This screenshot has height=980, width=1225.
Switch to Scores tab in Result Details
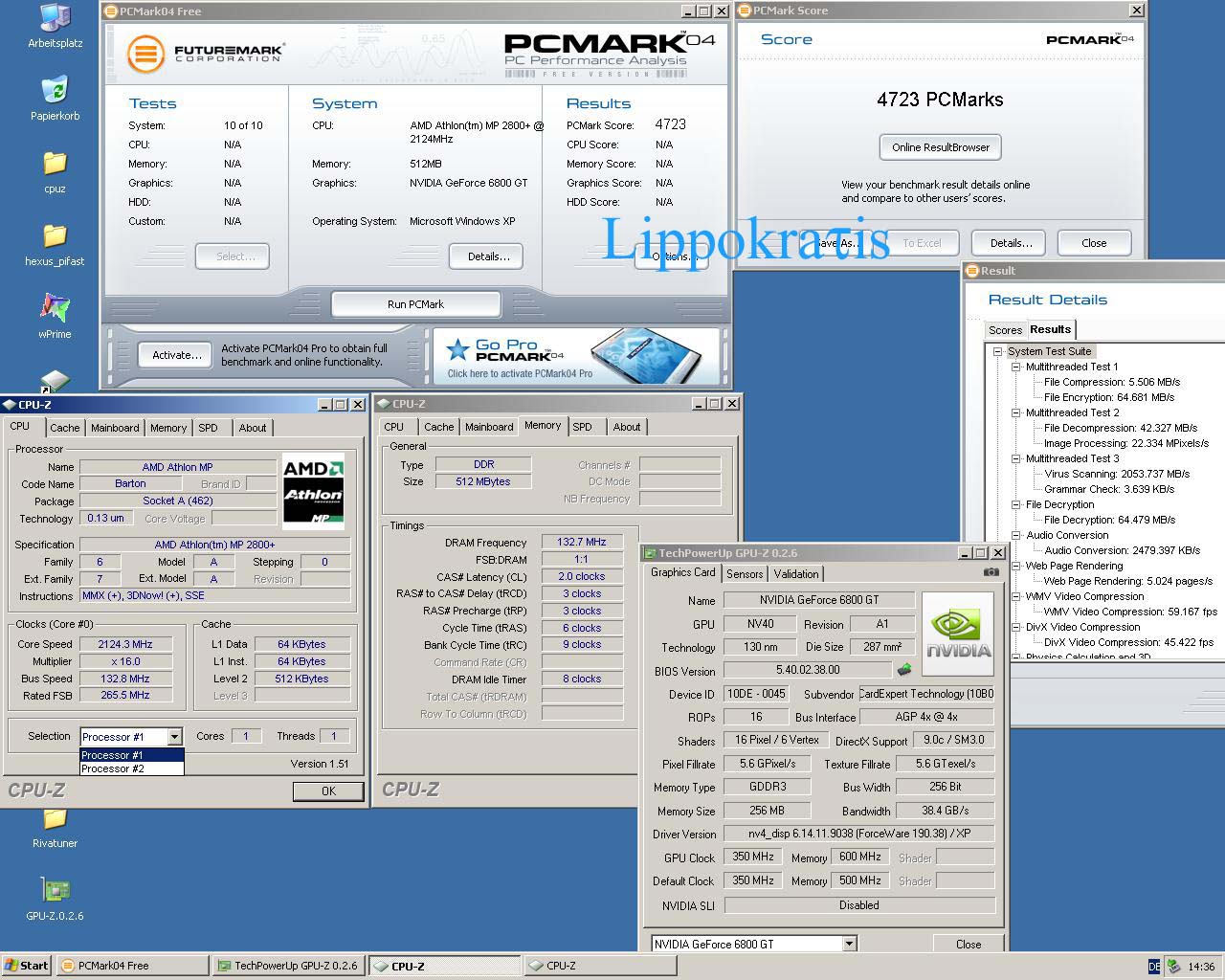tap(1005, 330)
